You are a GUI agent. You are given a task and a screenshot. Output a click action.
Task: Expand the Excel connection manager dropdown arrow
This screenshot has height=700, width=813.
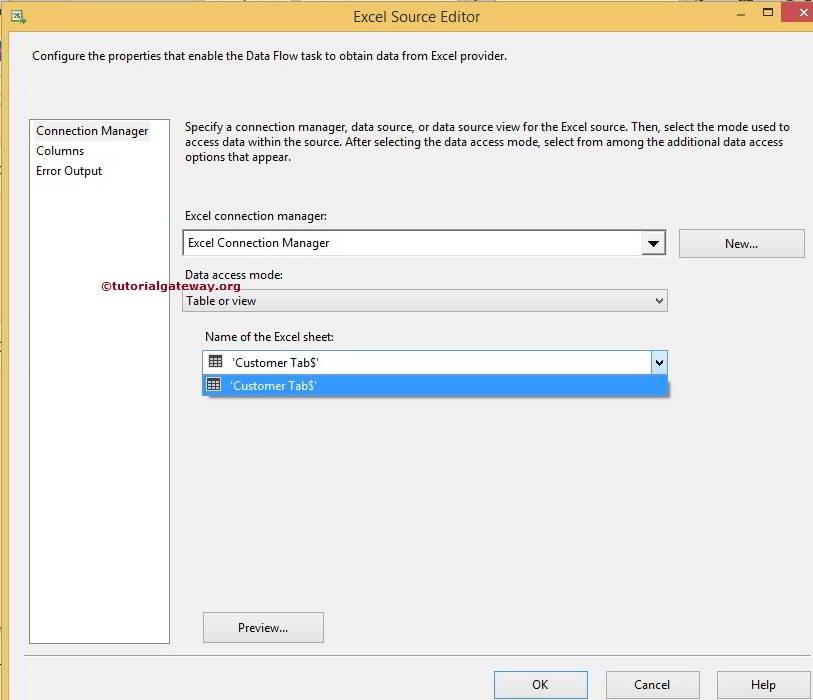click(x=654, y=243)
